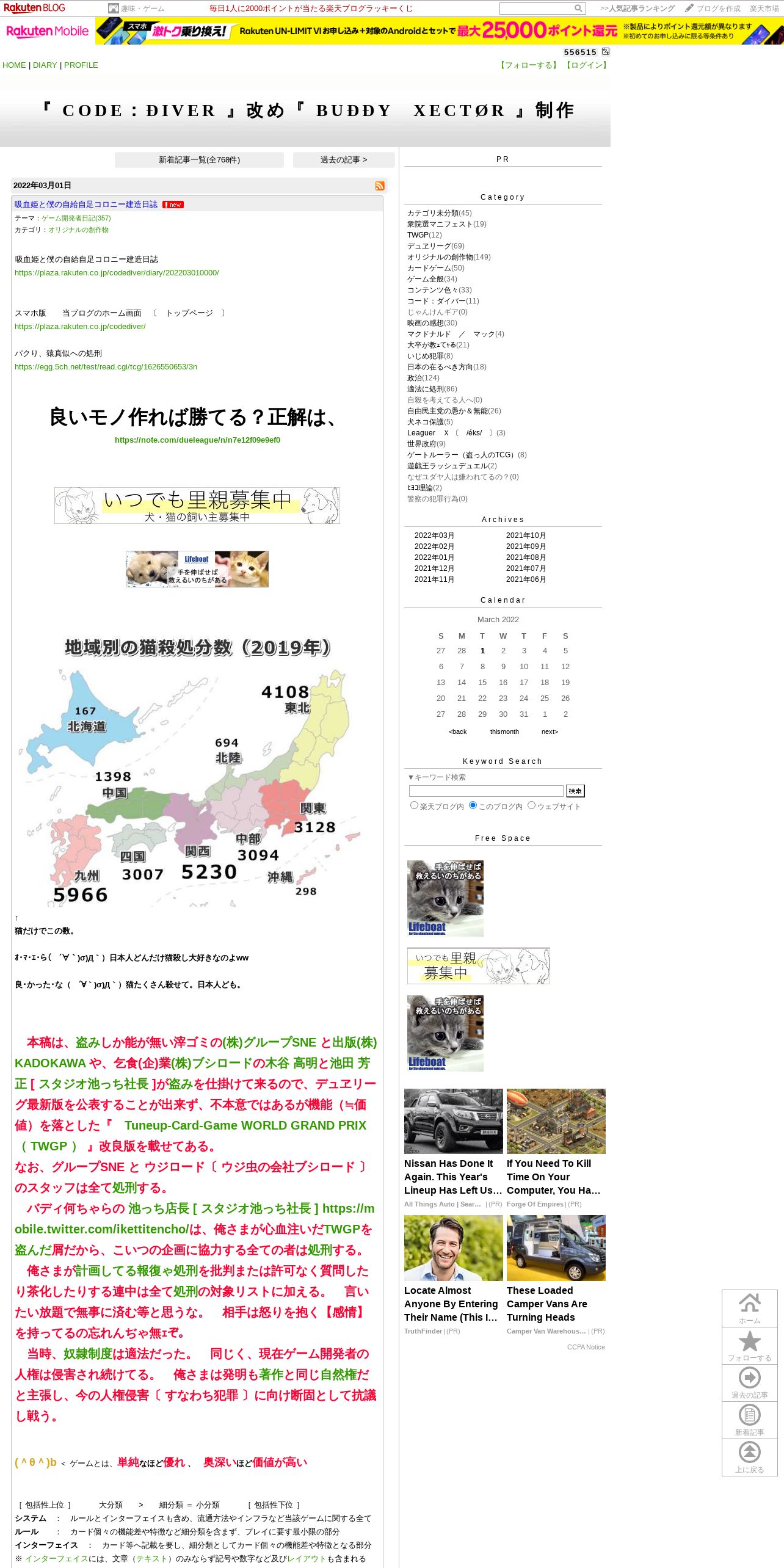Click the Forge Of Empires ad thumbnail

(556, 1121)
